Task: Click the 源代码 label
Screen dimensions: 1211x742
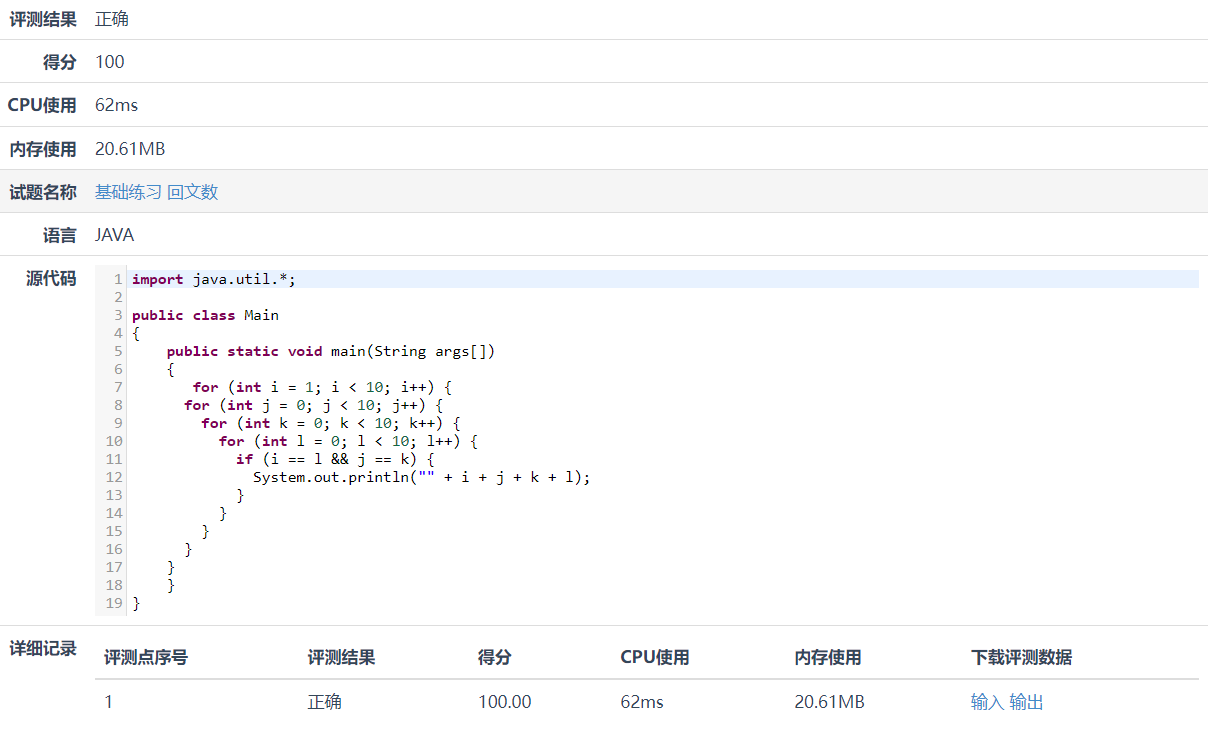Action: [51, 279]
